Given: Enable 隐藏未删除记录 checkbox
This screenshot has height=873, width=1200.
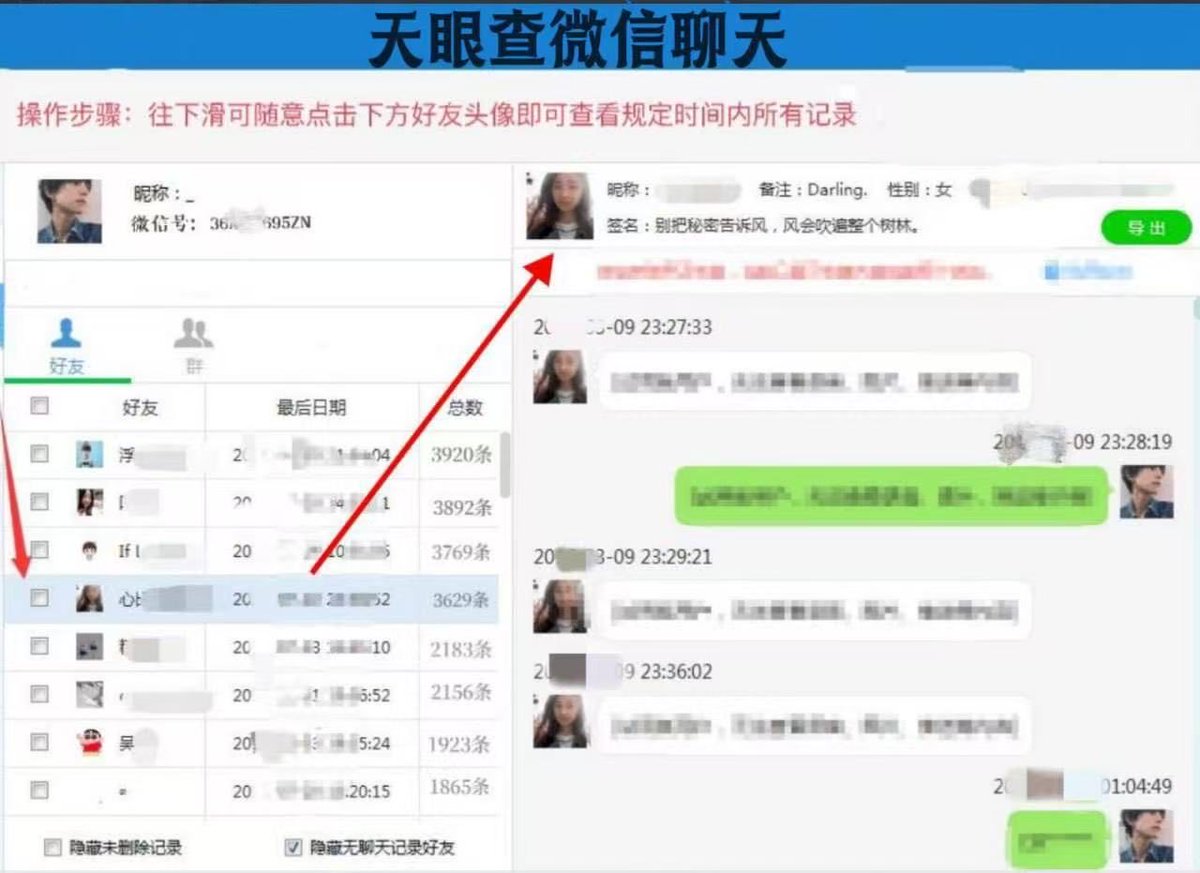Looking at the screenshot, I should click(x=53, y=848).
